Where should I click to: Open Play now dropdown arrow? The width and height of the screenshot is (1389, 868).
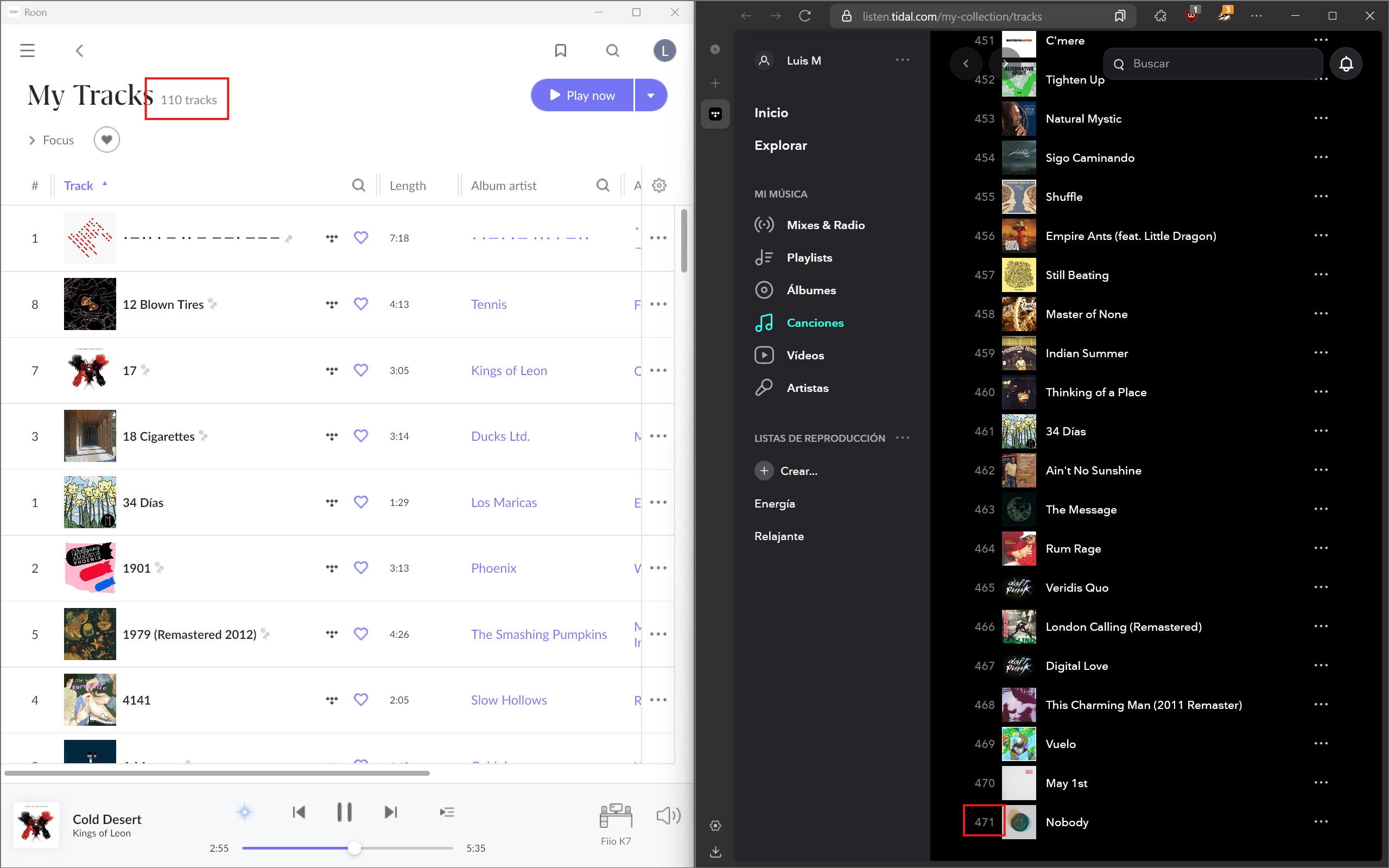(651, 96)
